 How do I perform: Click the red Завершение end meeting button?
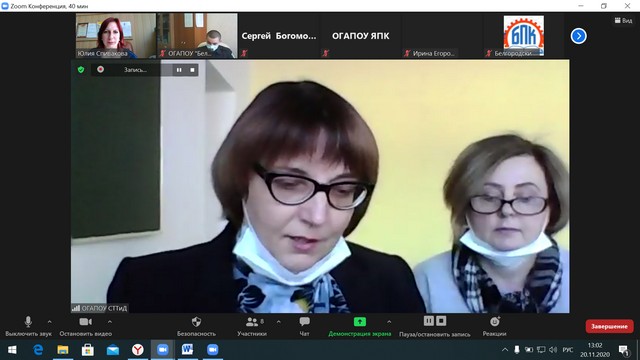609,327
